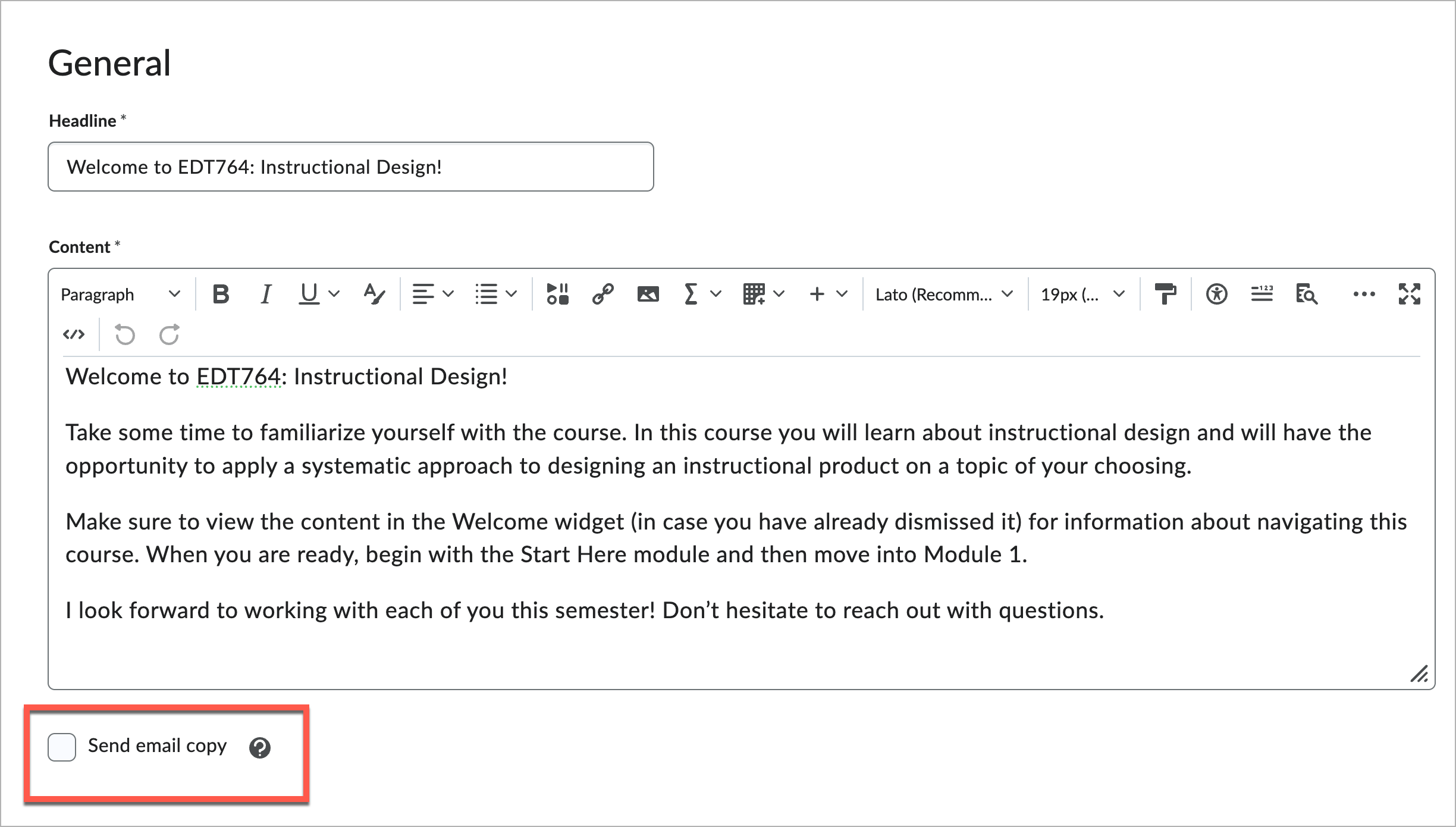
Task: Expand the underline options menu
Action: [335, 293]
